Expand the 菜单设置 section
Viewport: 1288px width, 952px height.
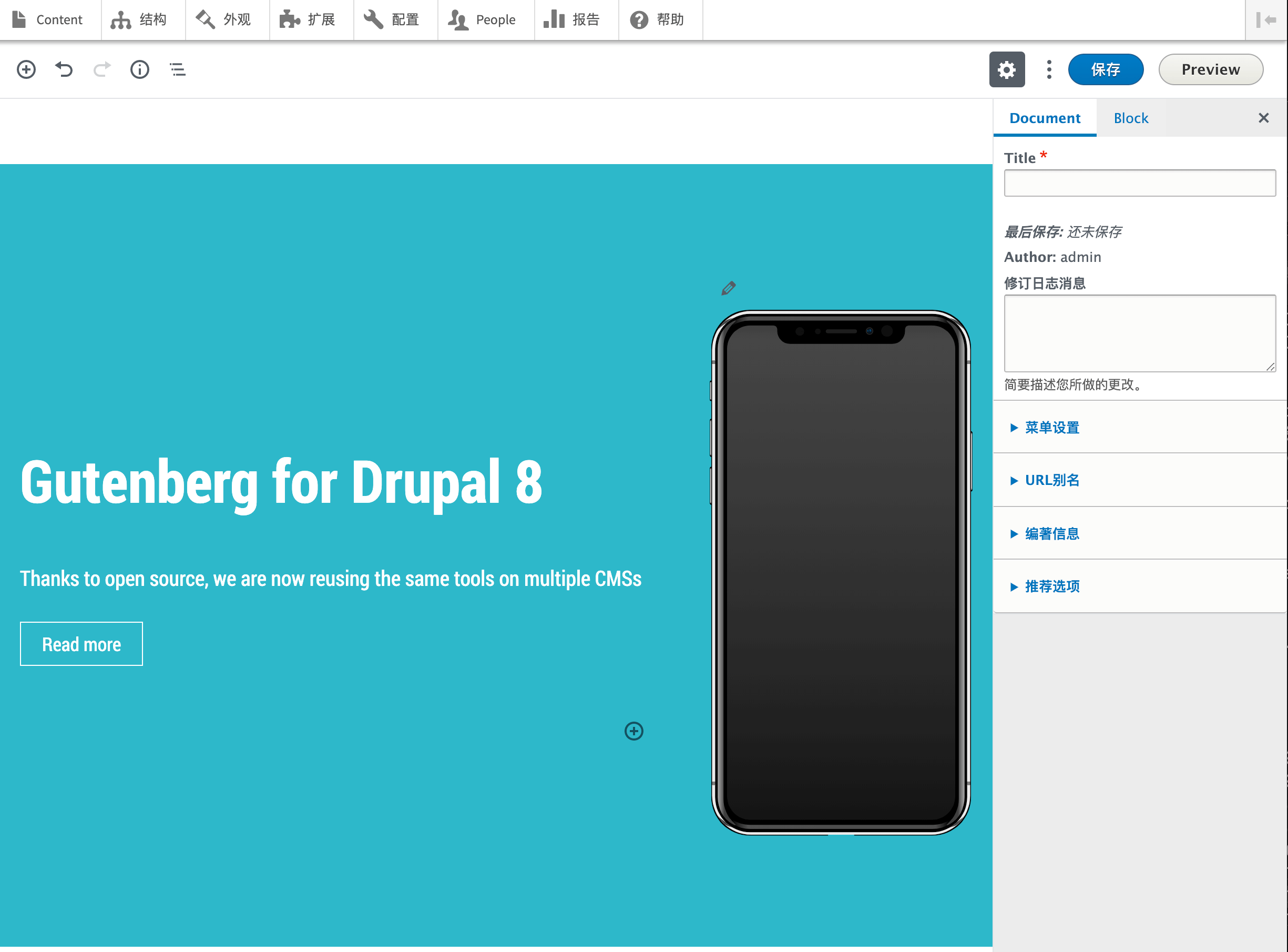click(x=1139, y=428)
